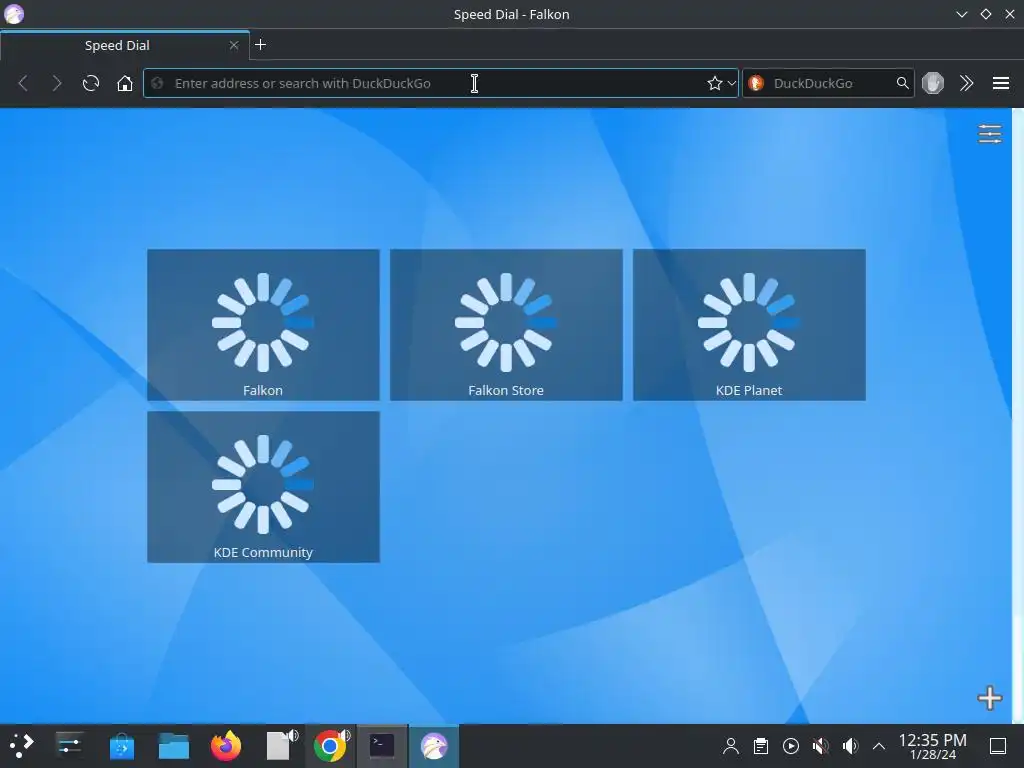This screenshot has width=1024, height=768.
Task: Open the clipboard tray icon
Action: (x=760, y=746)
